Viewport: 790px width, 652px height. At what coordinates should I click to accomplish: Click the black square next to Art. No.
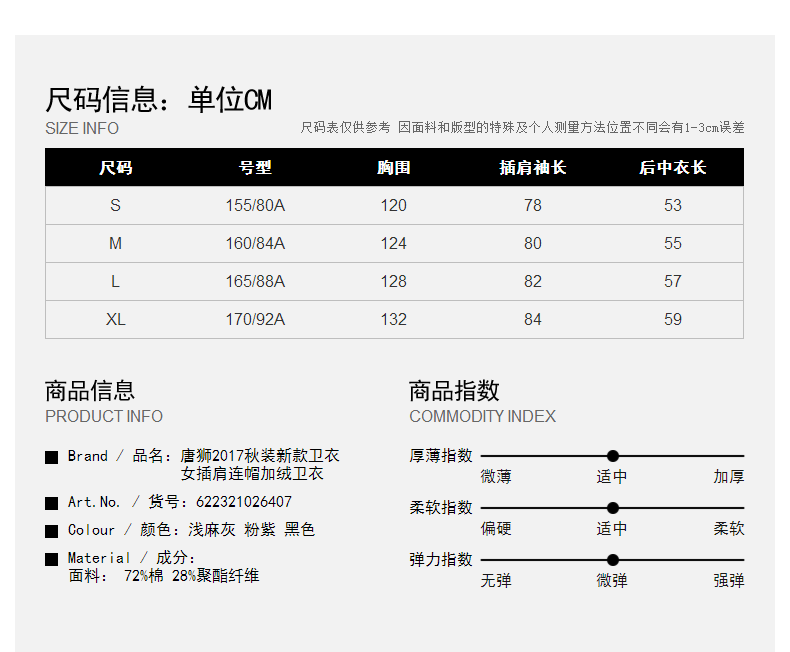pos(51,503)
